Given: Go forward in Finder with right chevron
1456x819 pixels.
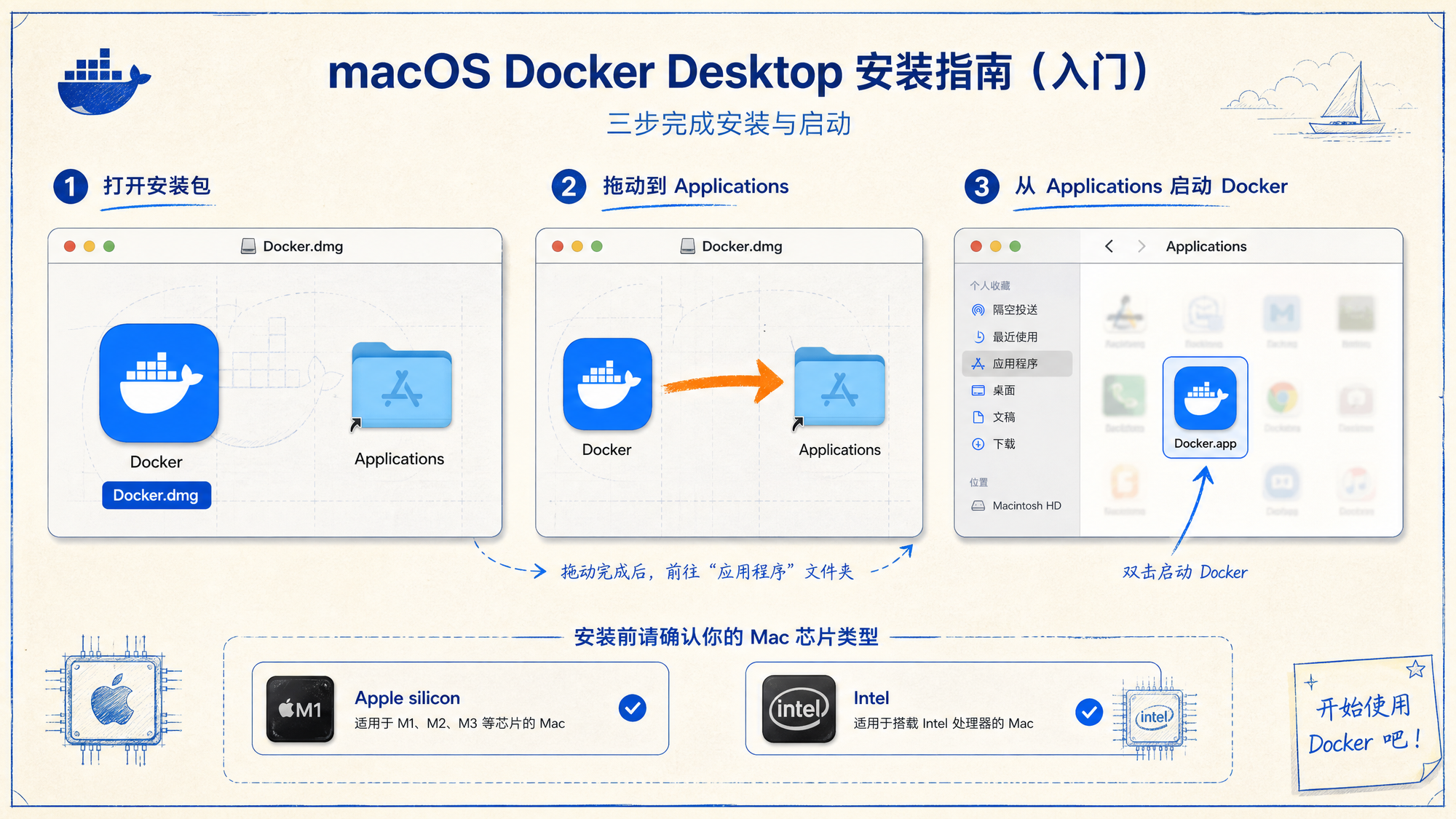Looking at the screenshot, I should [1142, 246].
